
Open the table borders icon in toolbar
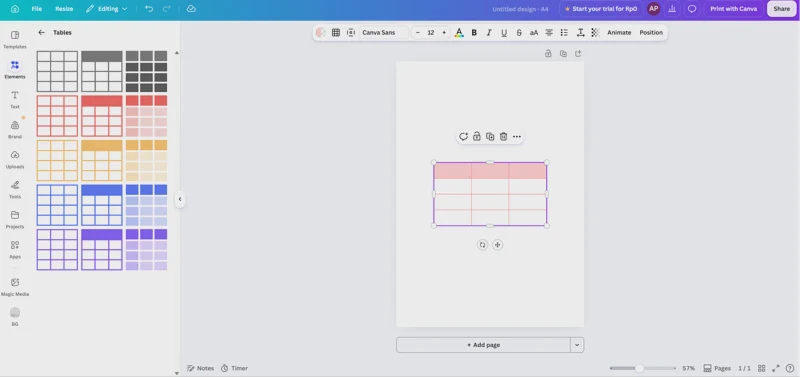[336, 33]
